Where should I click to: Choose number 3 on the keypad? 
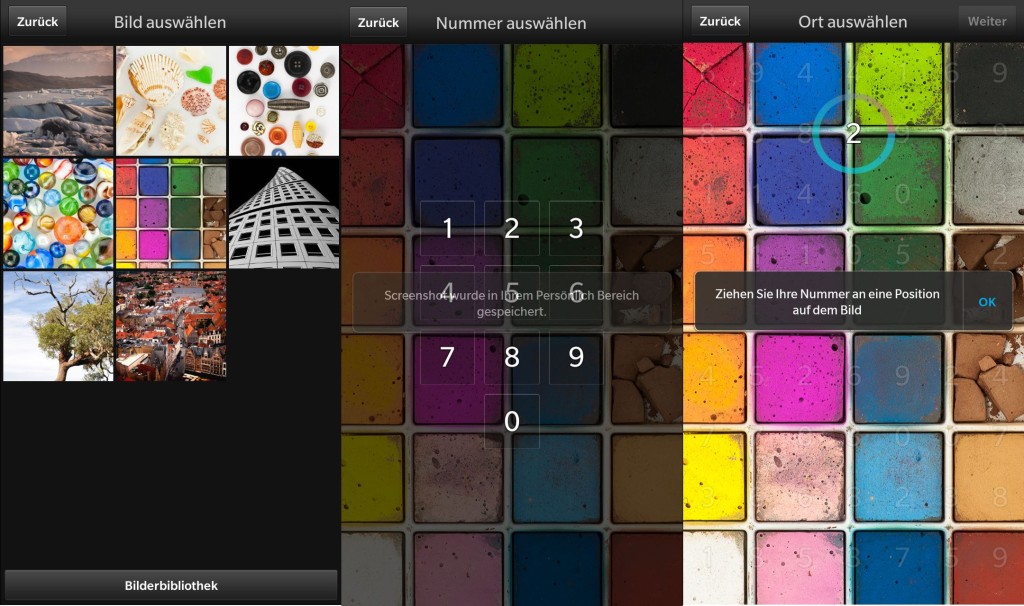(576, 228)
